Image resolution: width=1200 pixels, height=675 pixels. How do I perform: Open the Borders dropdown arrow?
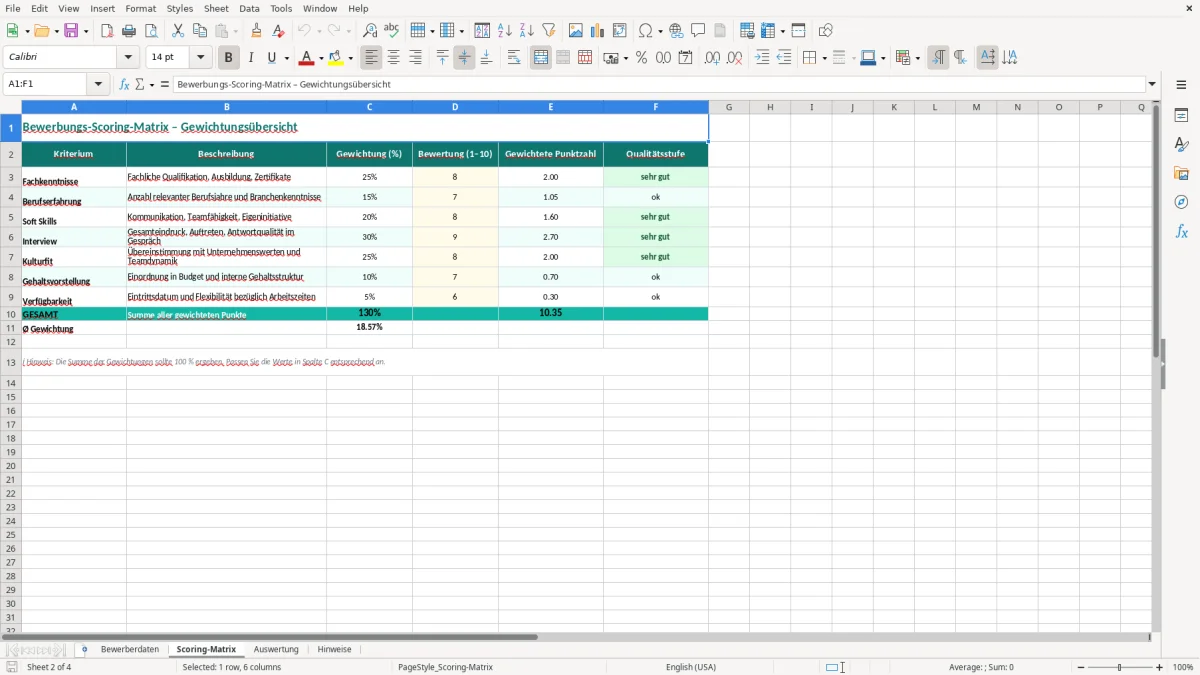[823, 59]
